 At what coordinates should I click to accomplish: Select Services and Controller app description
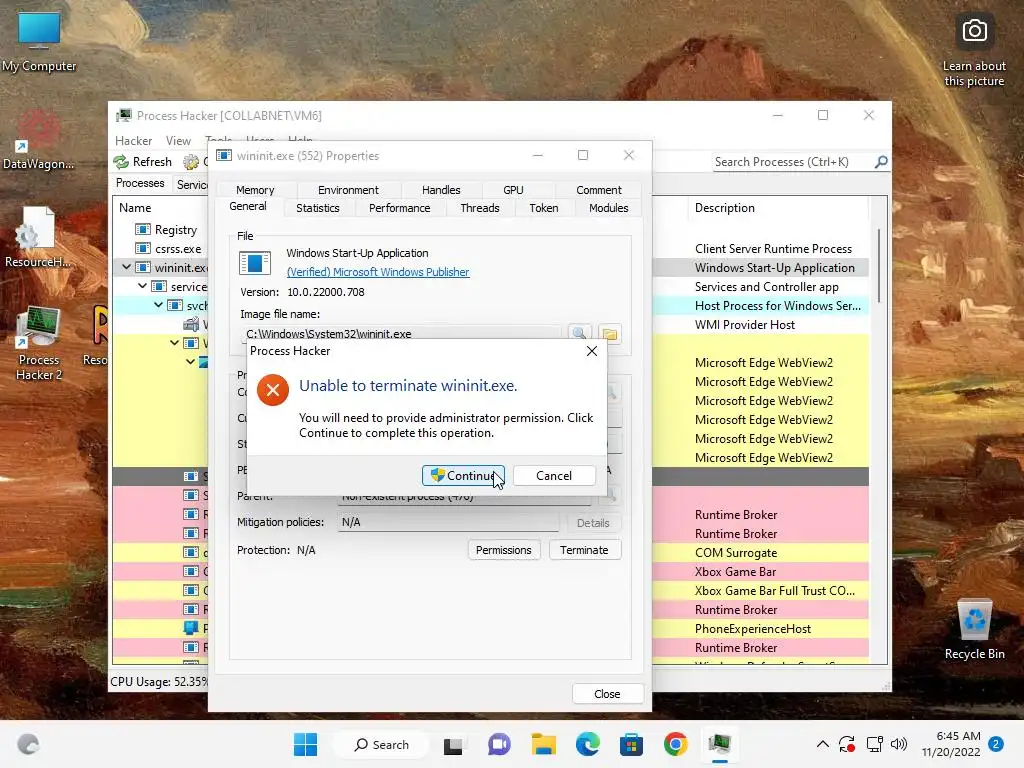click(x=766, y=287)
